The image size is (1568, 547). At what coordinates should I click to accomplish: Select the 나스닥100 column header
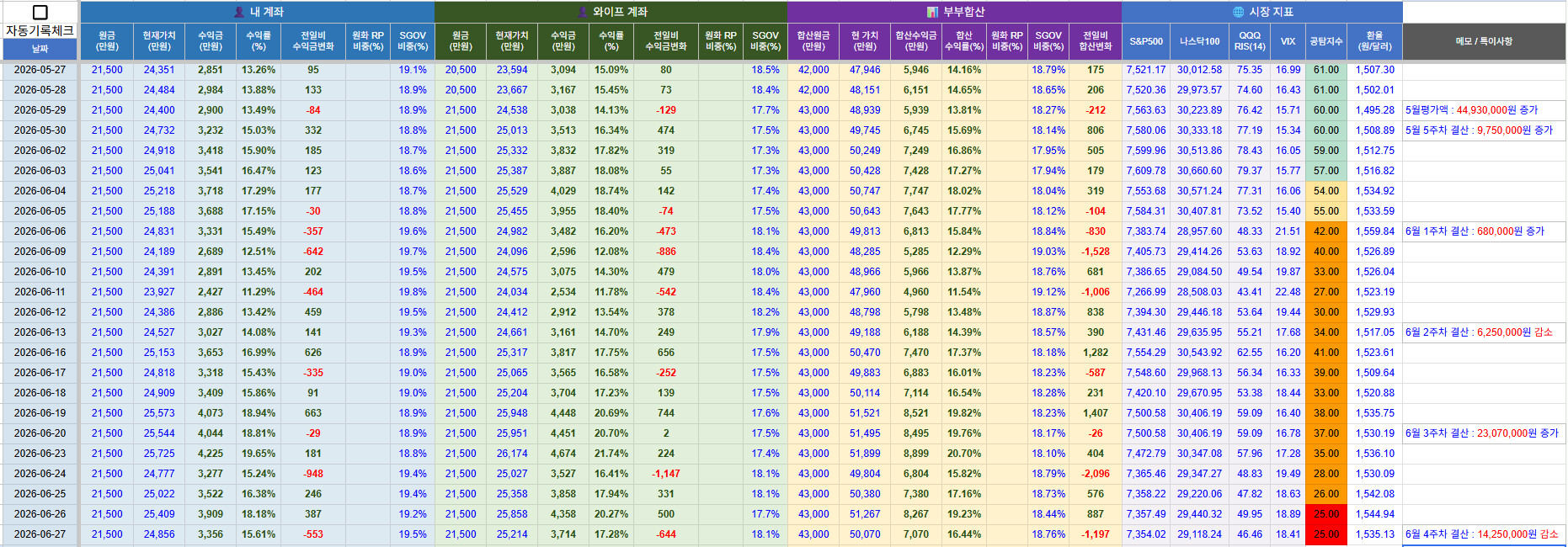click(1199, 41)
